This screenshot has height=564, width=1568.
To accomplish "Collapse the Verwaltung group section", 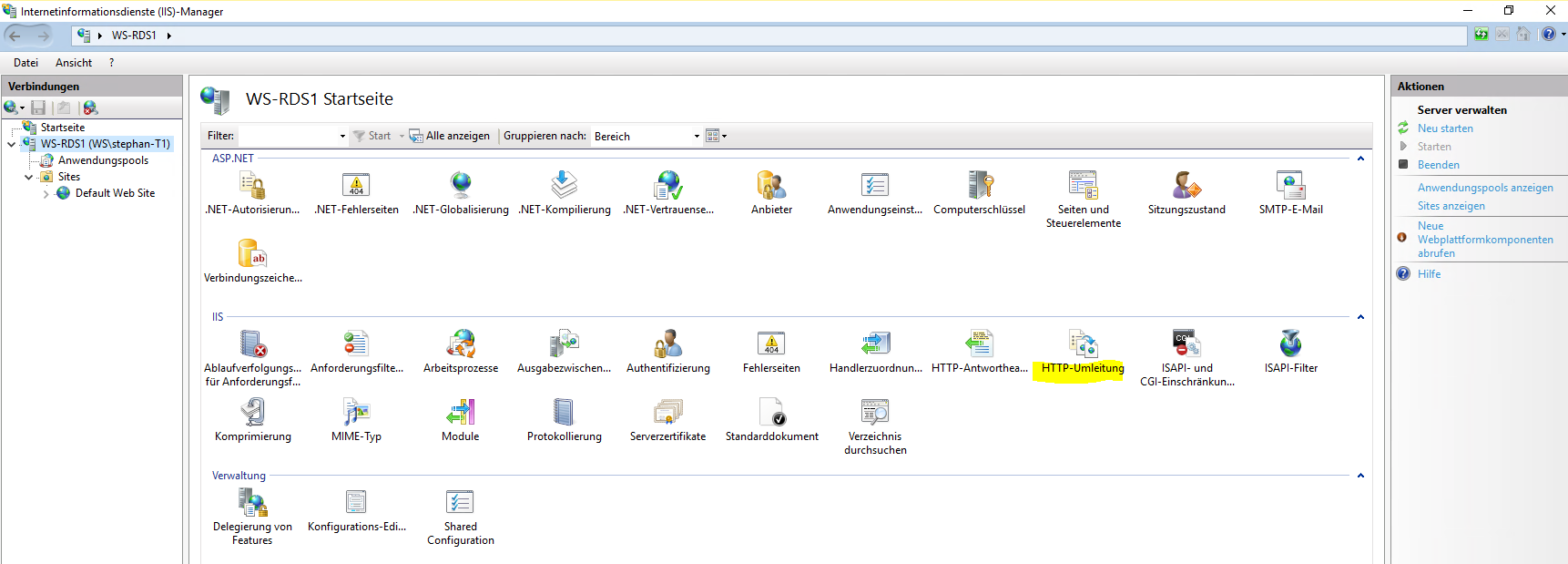I will [1360, 476].
